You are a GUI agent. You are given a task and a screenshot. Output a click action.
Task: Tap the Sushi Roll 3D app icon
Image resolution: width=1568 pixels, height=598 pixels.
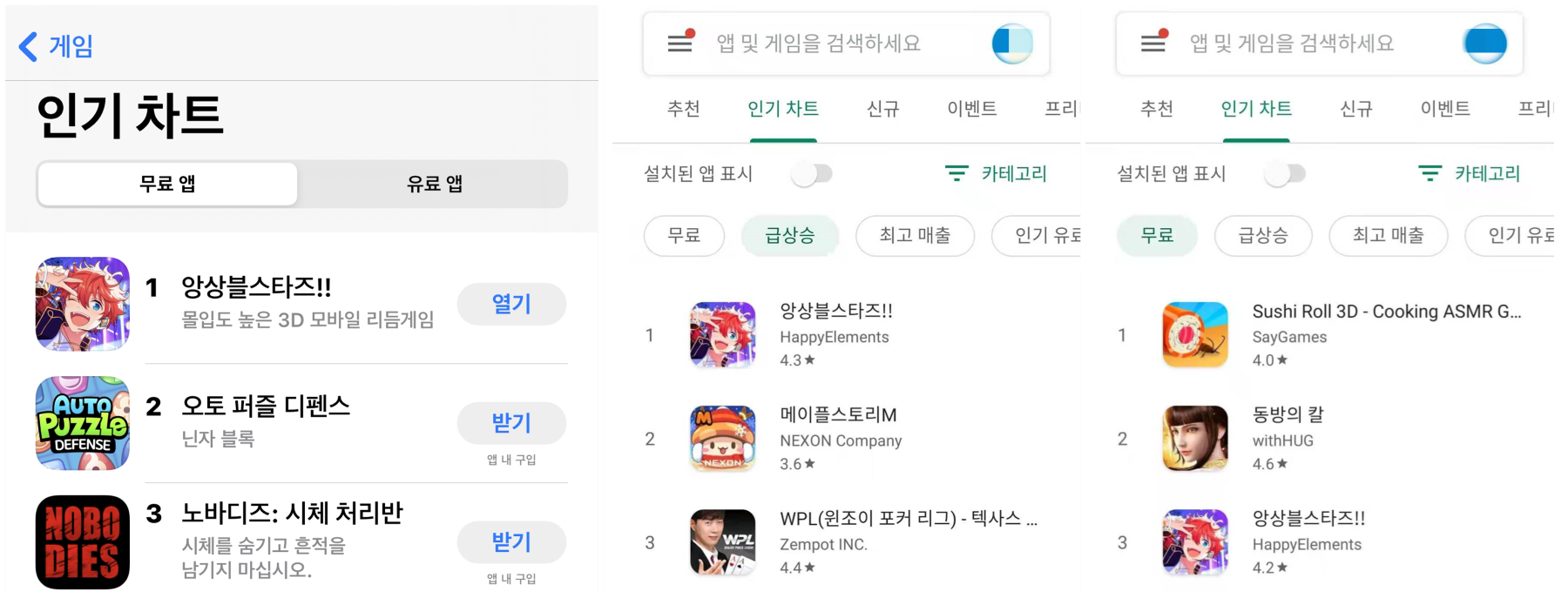pyautogui.click(x=1195, y=335)
